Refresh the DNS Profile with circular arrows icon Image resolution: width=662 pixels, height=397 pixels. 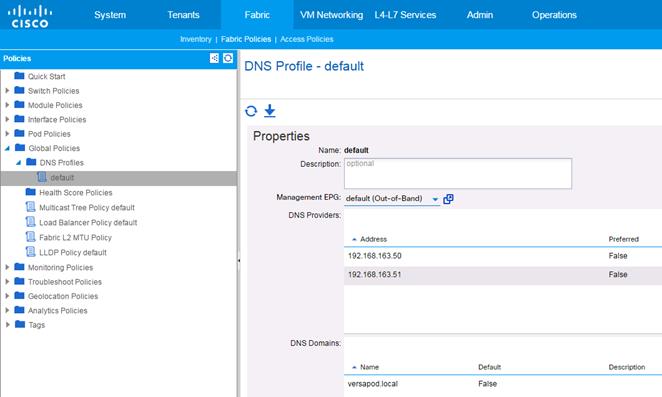point(251,111)
